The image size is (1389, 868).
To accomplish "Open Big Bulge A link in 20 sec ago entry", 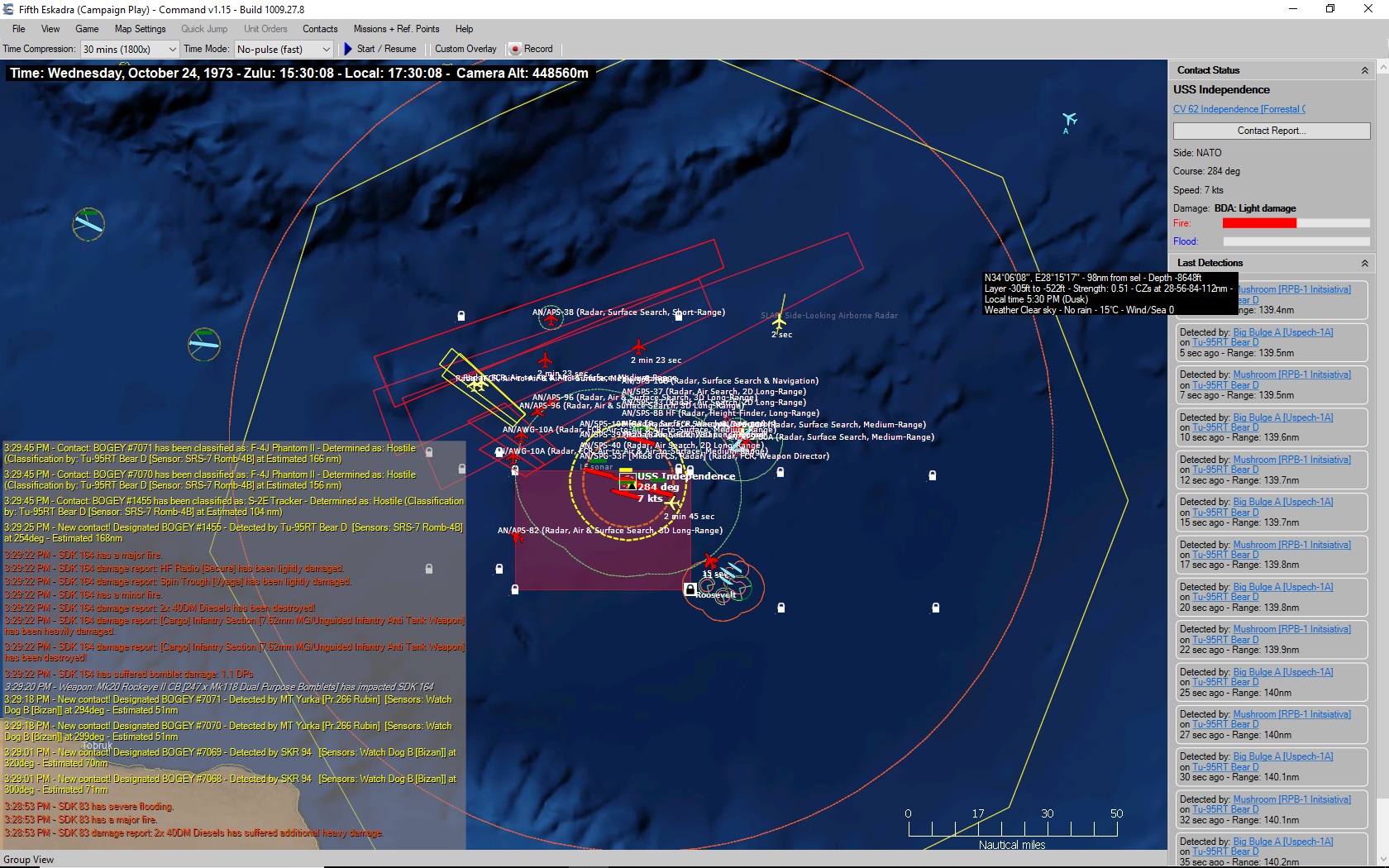I will pyautogui.click(x=1282, y=587).
